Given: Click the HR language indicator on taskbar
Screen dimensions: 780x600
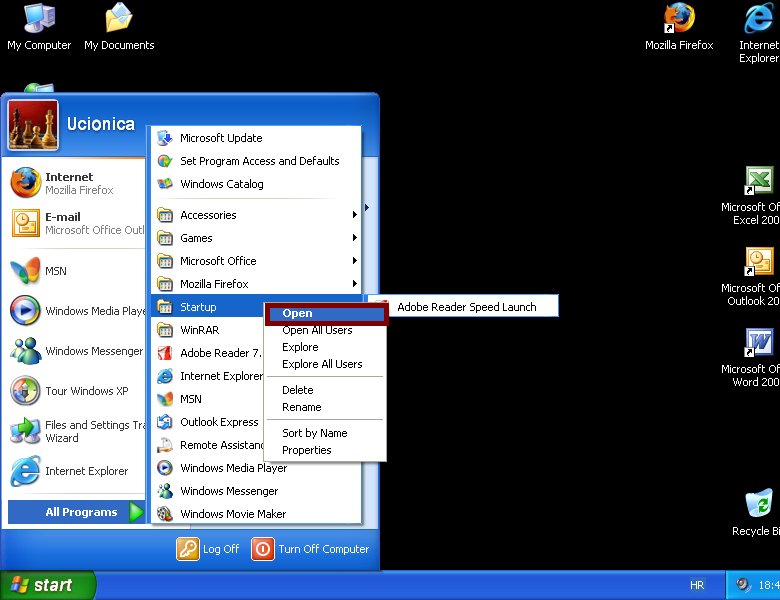Looking at the screenshot, I should point(697,585).
